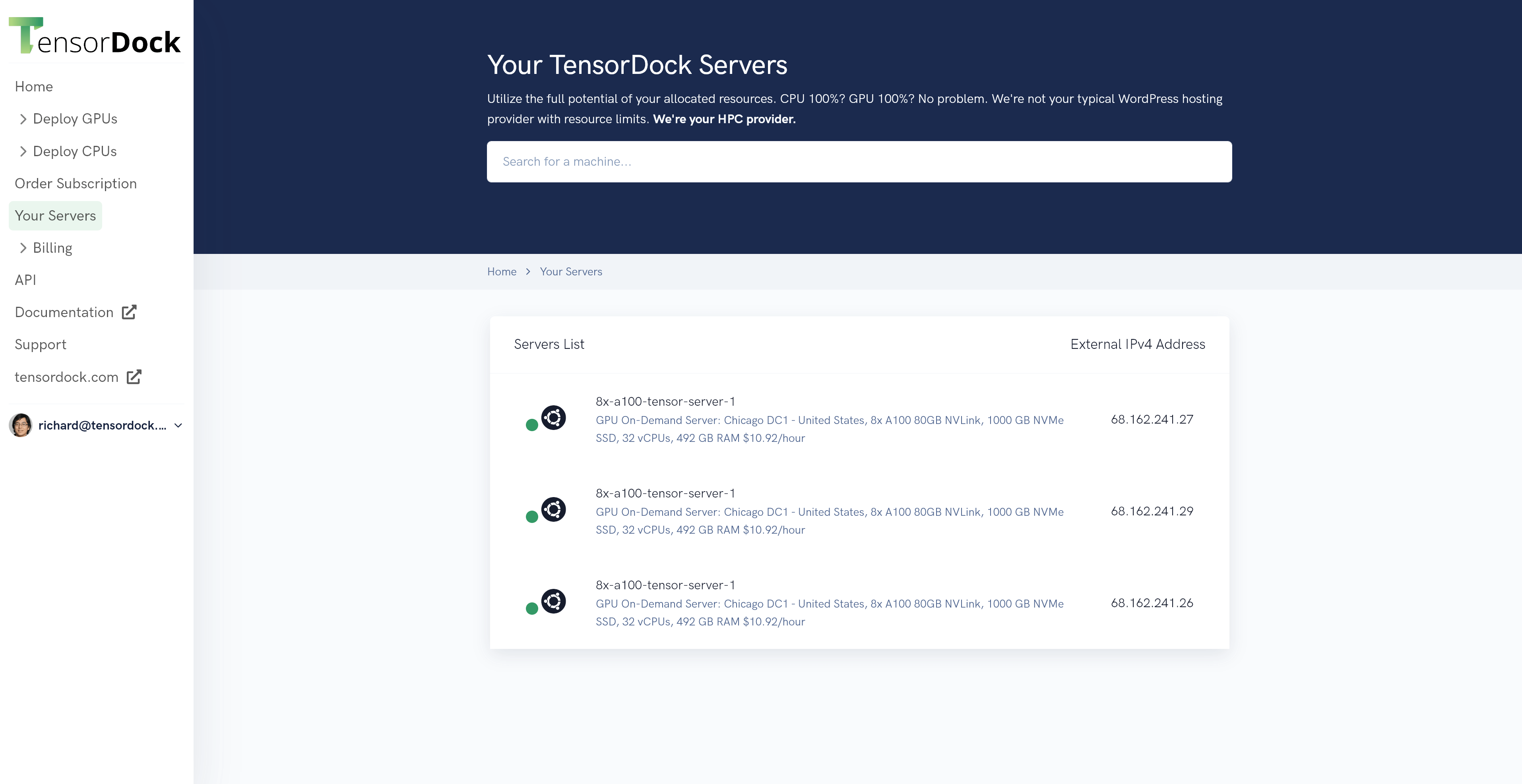Visit tensordock.com sidebar link

(67, 377)
